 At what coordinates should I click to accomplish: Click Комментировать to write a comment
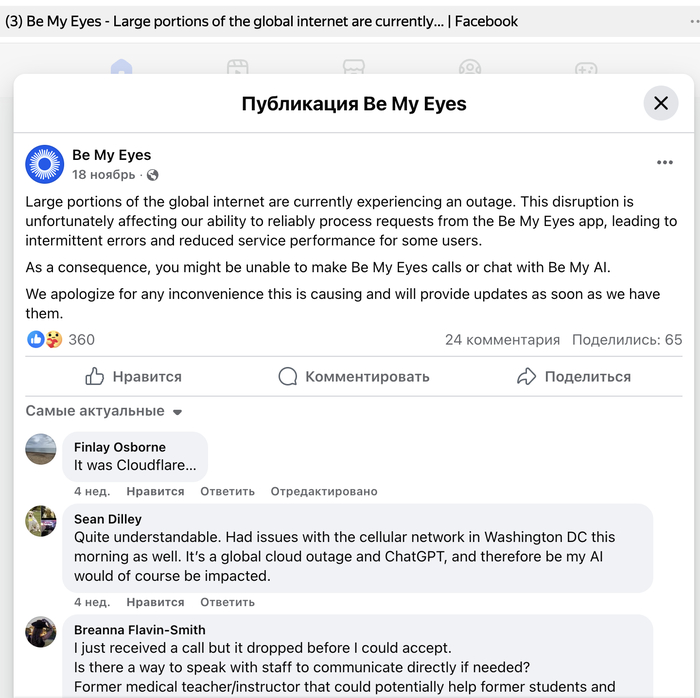tap(354, 377)
